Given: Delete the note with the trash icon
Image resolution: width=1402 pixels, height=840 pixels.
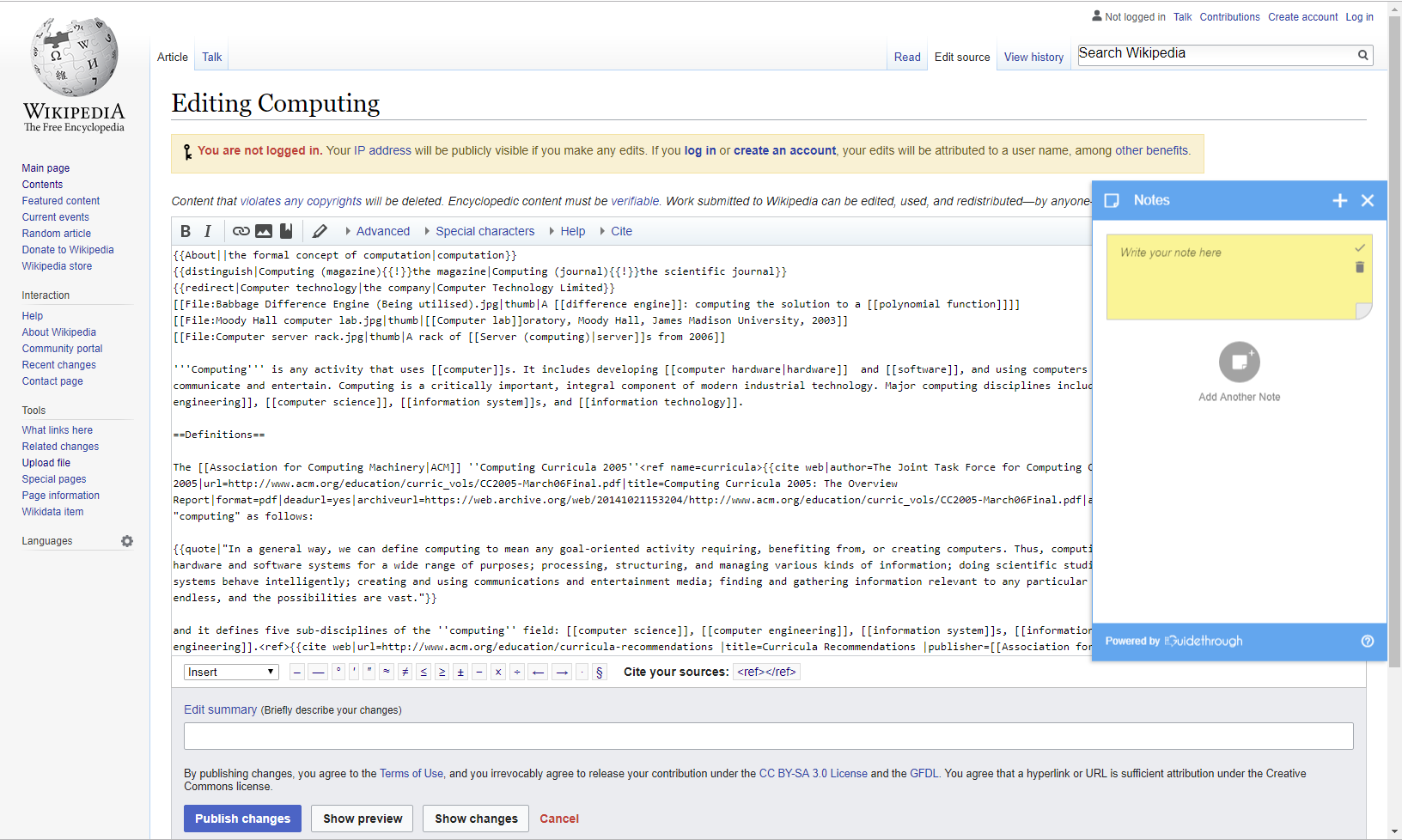Looking at the screenshot, I should [x=1360, y=267].
